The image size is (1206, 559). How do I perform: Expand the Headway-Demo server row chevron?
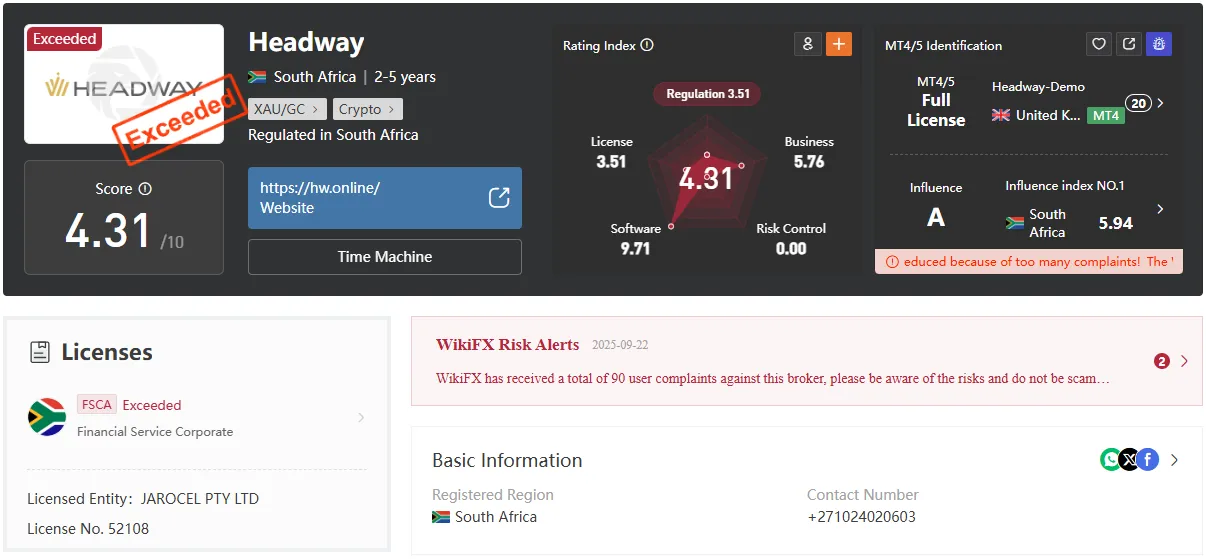(1160, 103)
